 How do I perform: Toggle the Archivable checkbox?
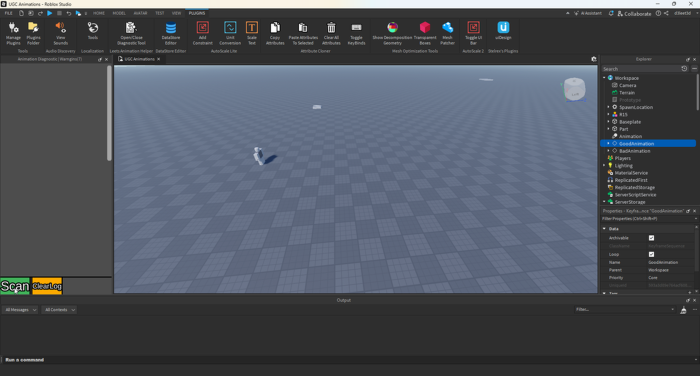click(651, 238)
